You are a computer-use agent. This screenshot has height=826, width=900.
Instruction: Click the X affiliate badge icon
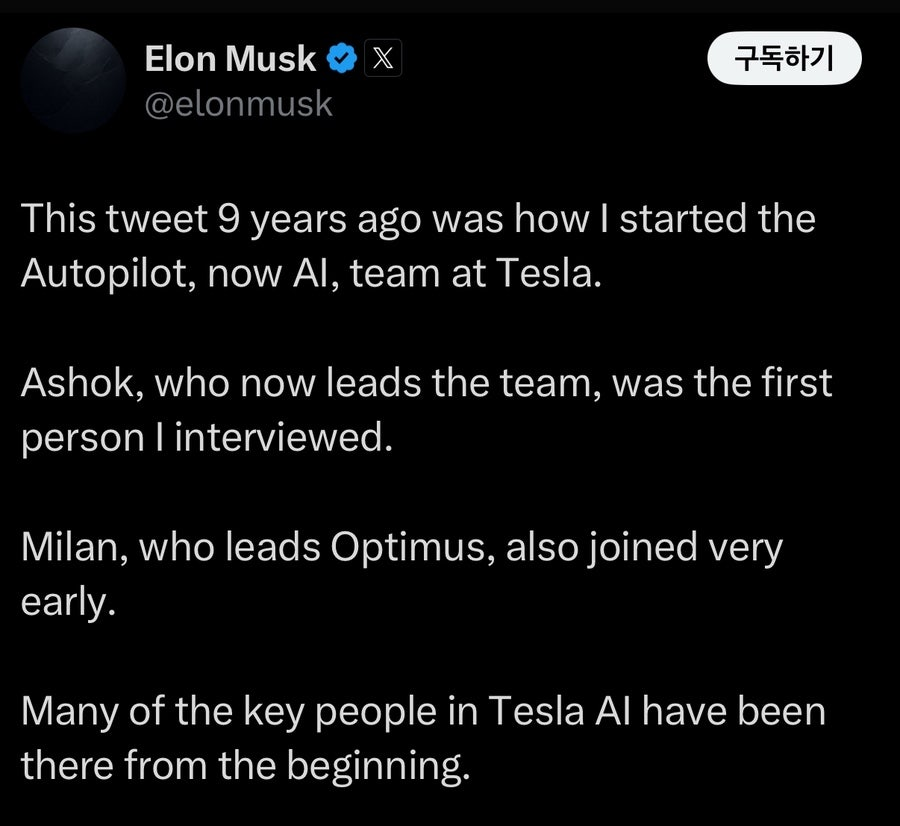point(383,58)
